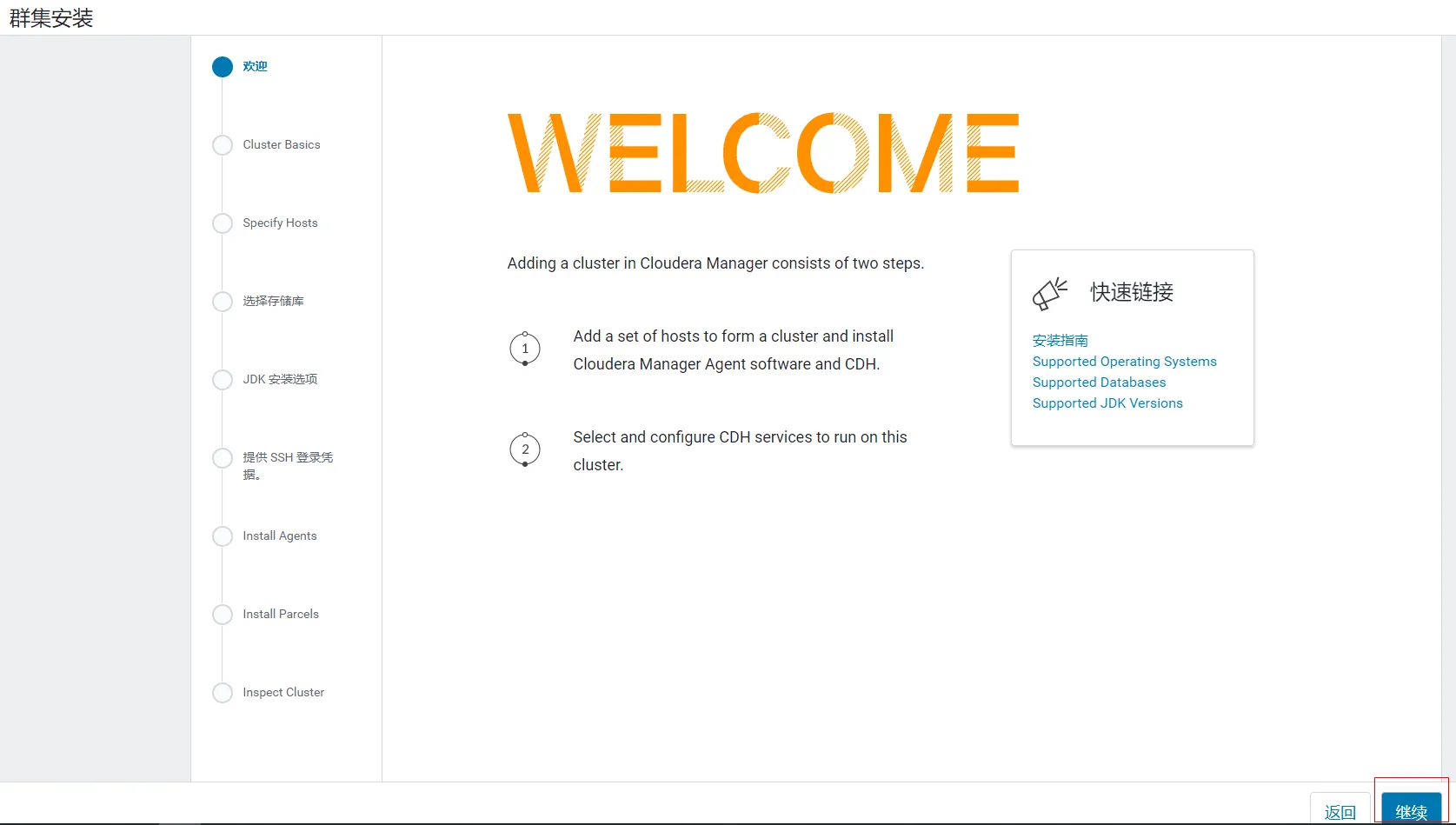Click the step 2 circled number icon
Image resolution: width=1456 pixels, height=825 pixels.
click(525, 449)
